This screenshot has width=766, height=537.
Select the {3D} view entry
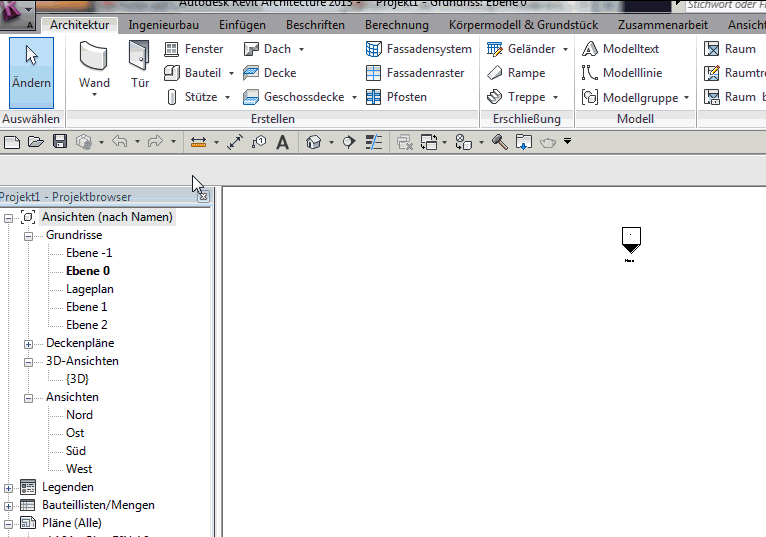coord(77,379)
